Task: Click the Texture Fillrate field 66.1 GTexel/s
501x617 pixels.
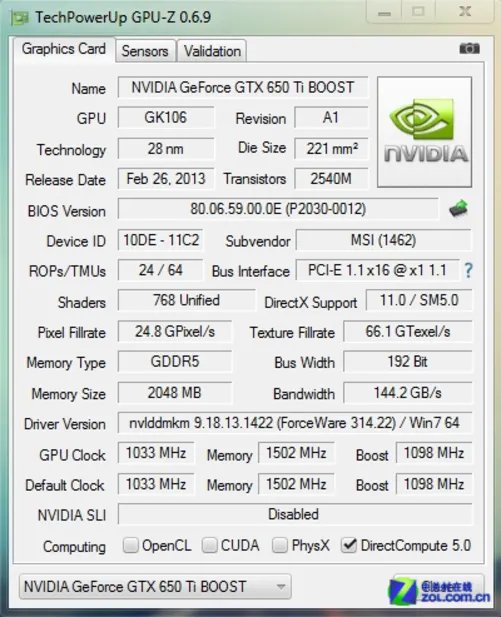Action: 407,332
